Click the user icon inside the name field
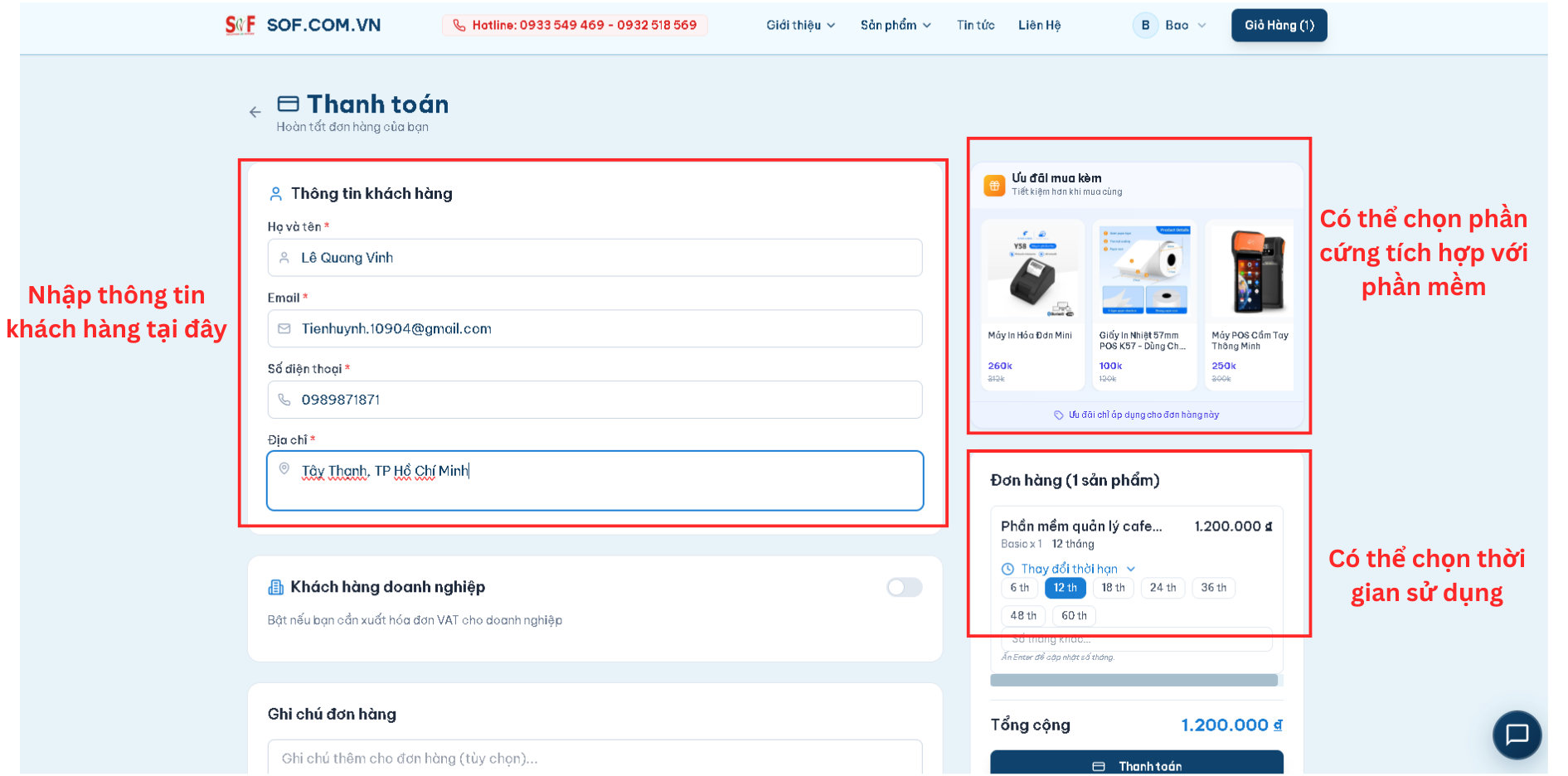Screen dimensions: 1568x776 [x=284, y=258]
